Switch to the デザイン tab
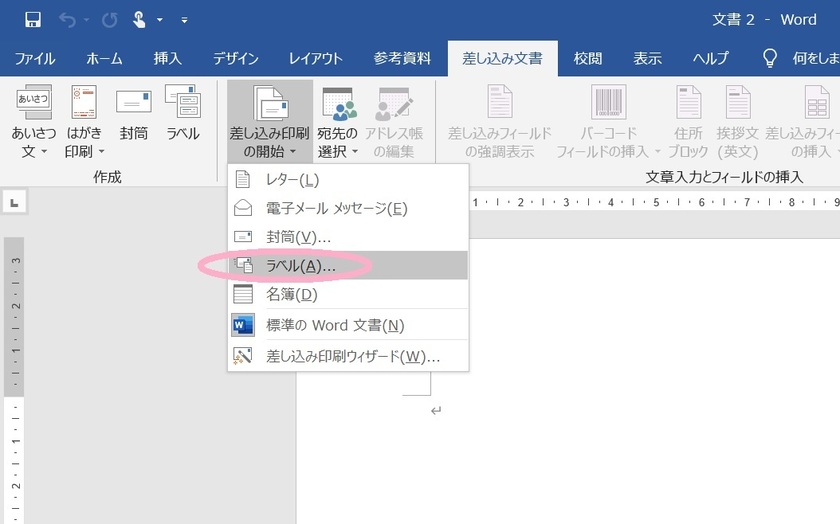Screen dimensions: 840x524 click(236, 58)
